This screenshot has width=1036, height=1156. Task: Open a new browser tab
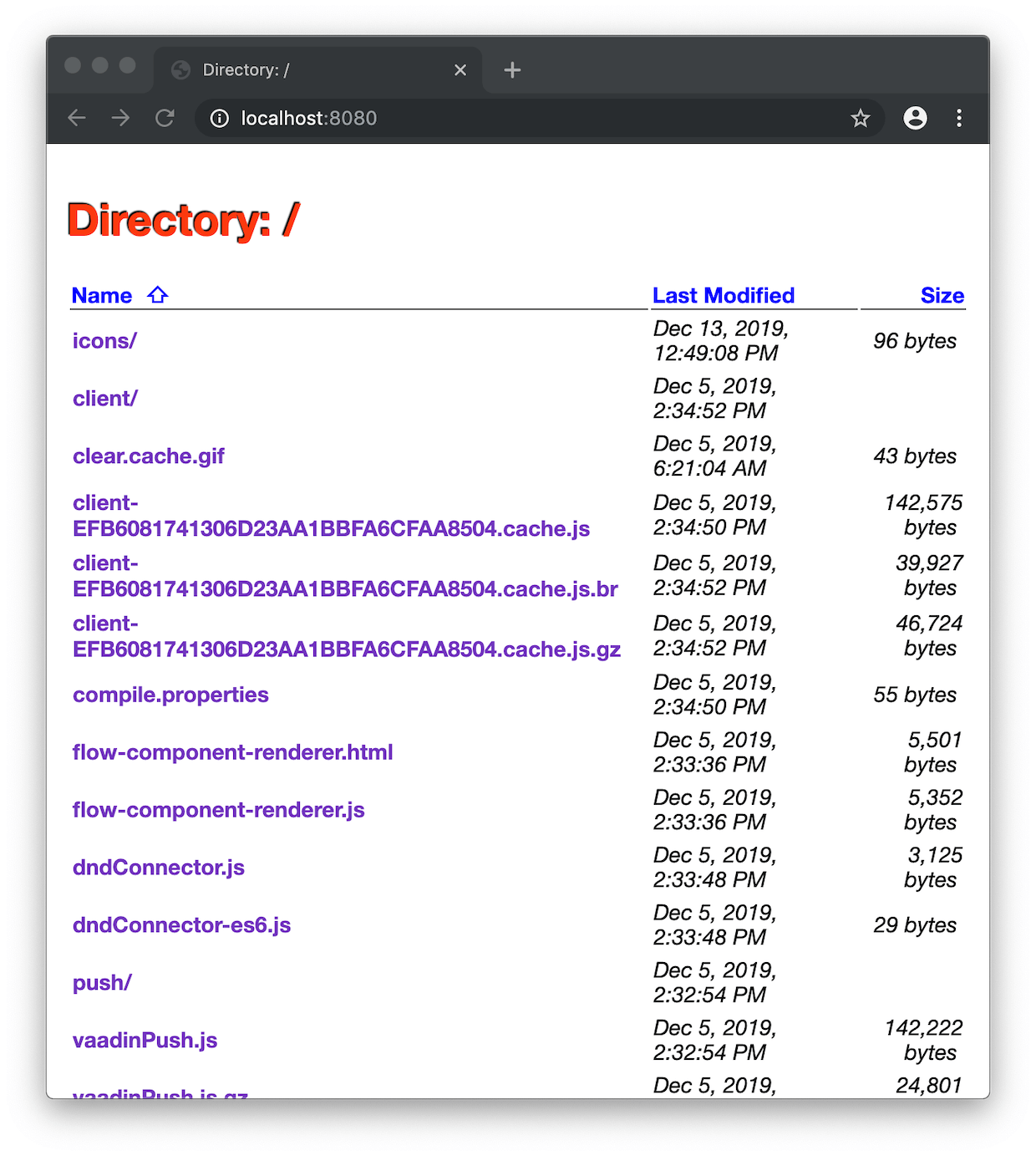[x=512, y=69]
